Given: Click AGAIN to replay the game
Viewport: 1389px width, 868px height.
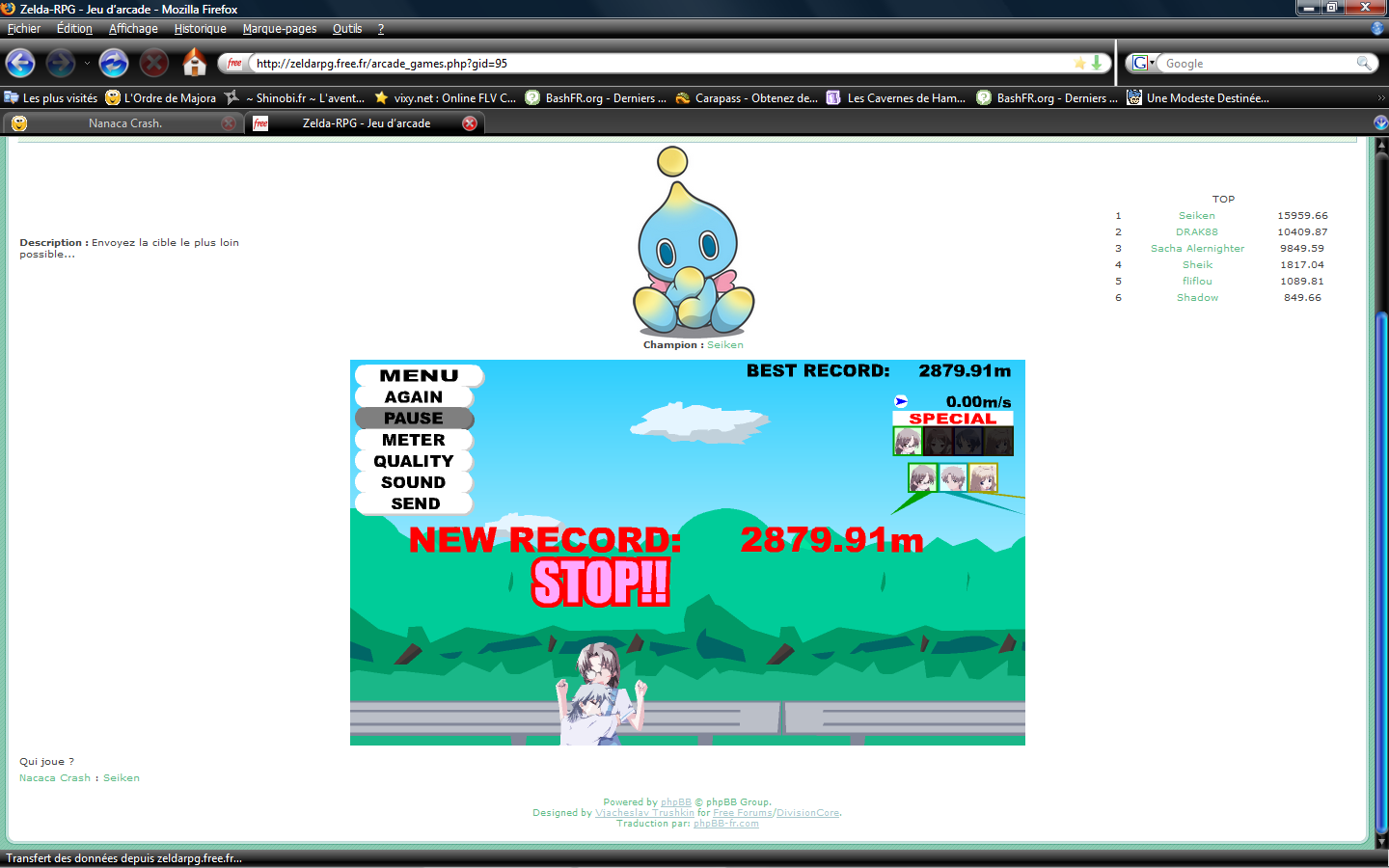Looking at the screenshot, I should tap(414, 397).
